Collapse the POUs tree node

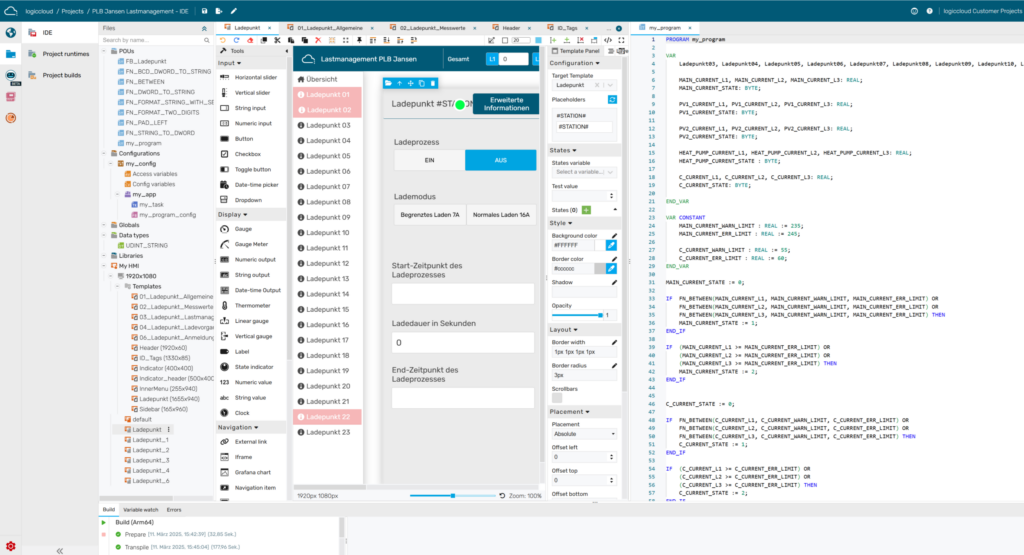[105, 51]
